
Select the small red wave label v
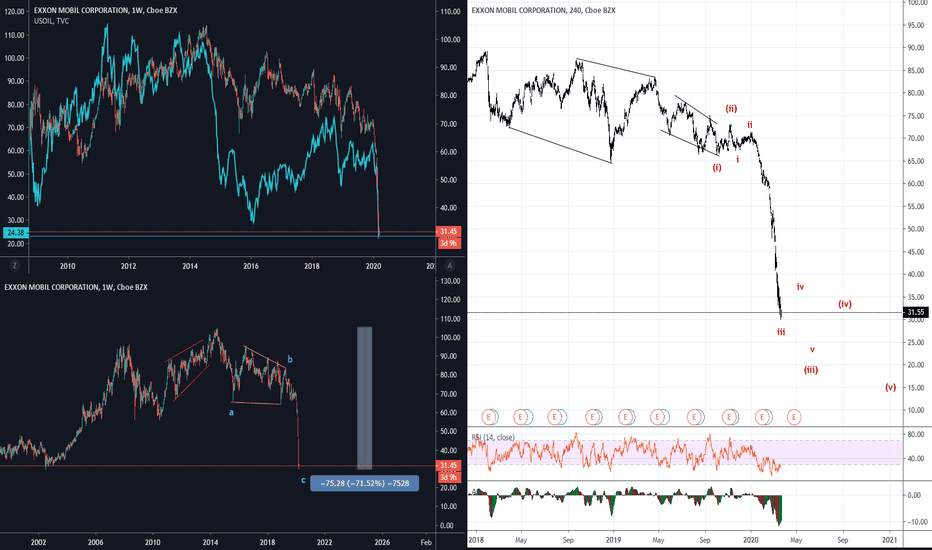812,350
